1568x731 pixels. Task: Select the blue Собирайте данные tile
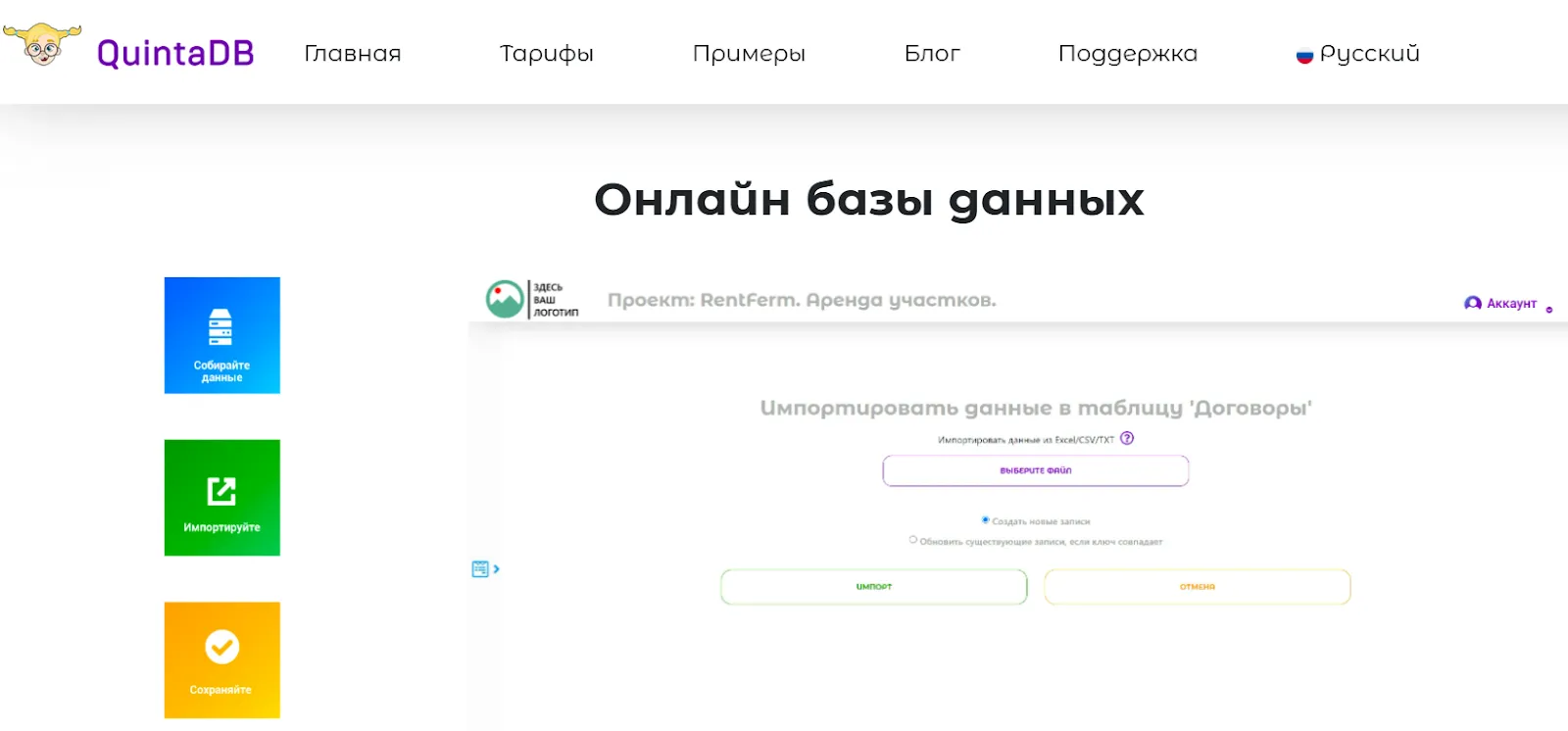[222, 335]
